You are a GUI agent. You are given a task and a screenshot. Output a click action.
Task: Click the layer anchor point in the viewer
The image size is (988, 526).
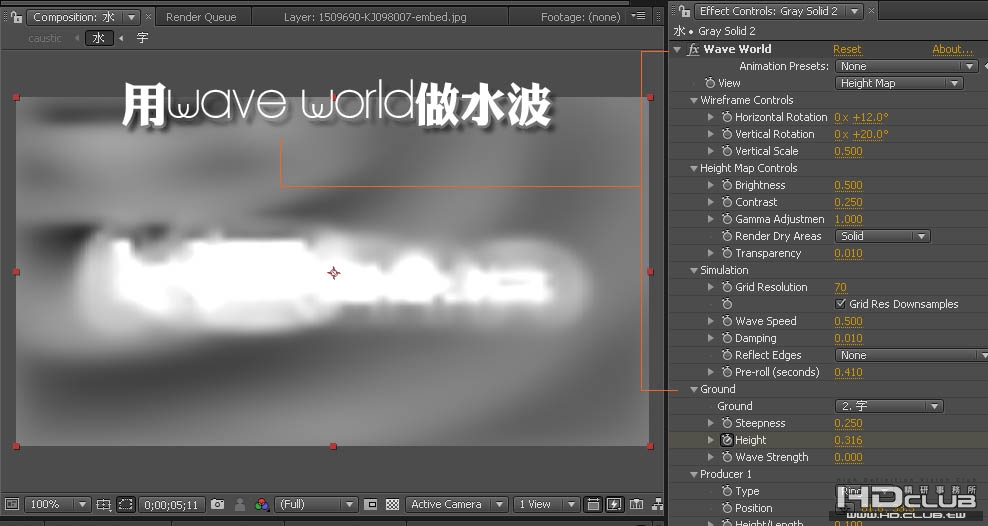click(x=333, y=272)
